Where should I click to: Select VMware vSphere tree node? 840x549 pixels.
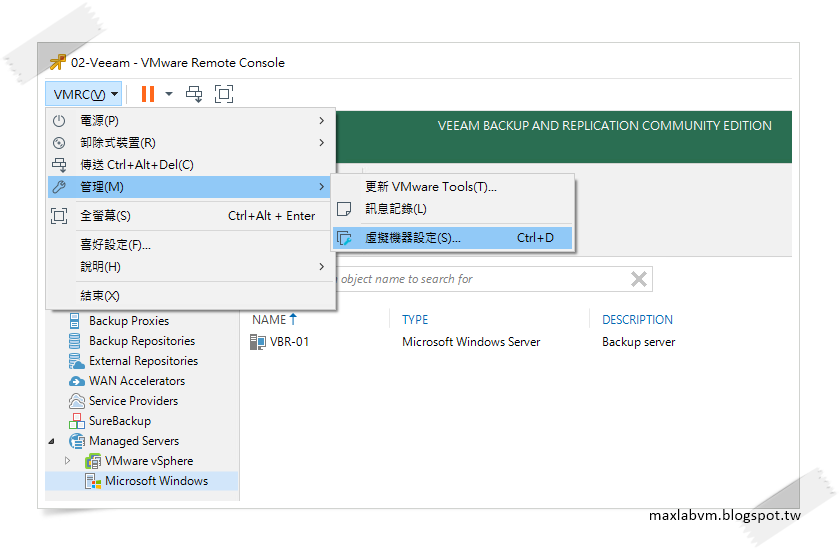[149, 461]
